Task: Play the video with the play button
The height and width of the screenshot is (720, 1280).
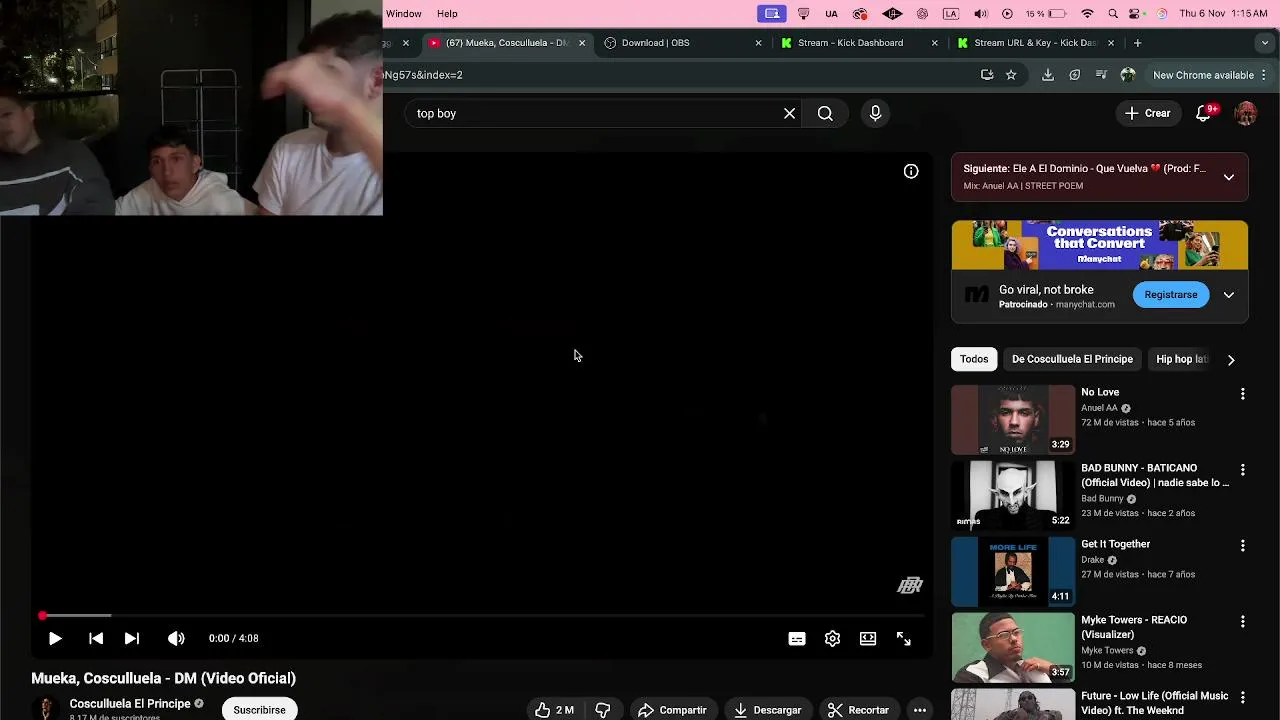Action: (x=55, y=638)
